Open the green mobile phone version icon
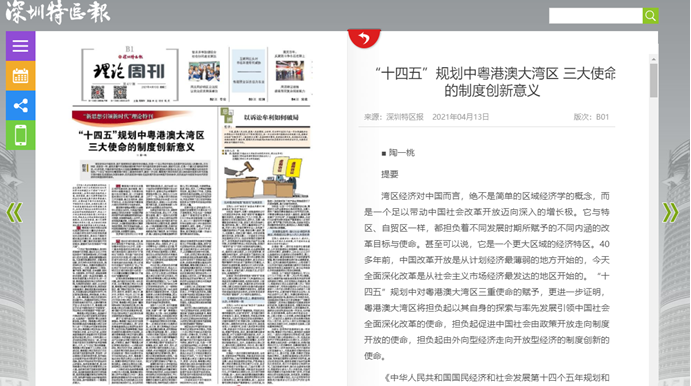Viewport: 691px width, 386px height. coord(20,135)
